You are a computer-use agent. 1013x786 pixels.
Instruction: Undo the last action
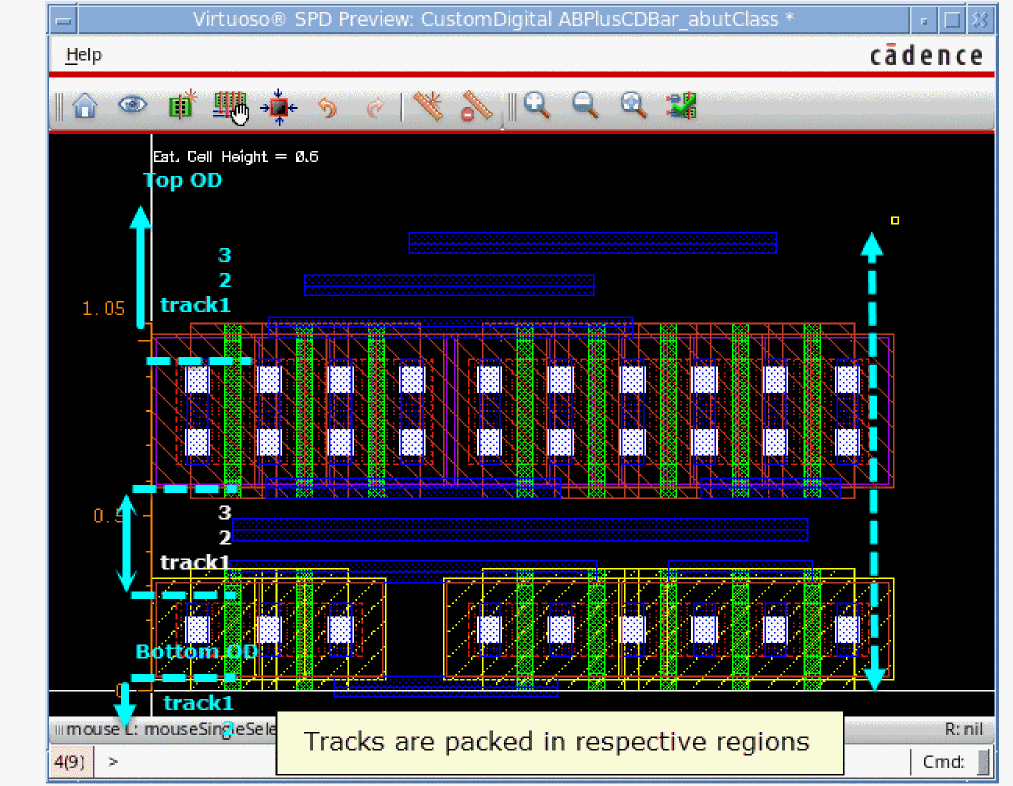click(x=328, y=107)
